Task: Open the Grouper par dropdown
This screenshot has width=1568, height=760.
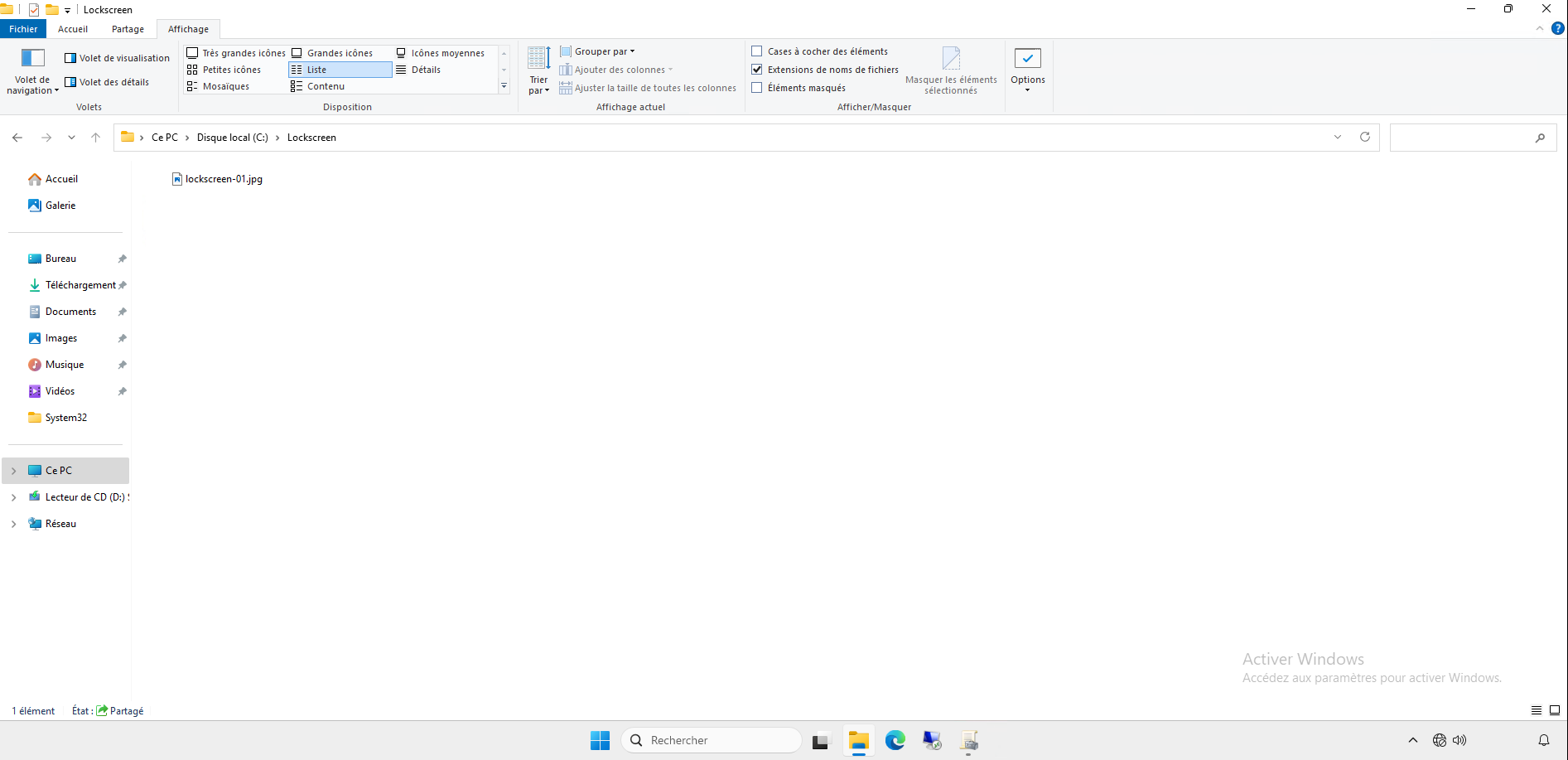Action: click(x=598, y=51)
